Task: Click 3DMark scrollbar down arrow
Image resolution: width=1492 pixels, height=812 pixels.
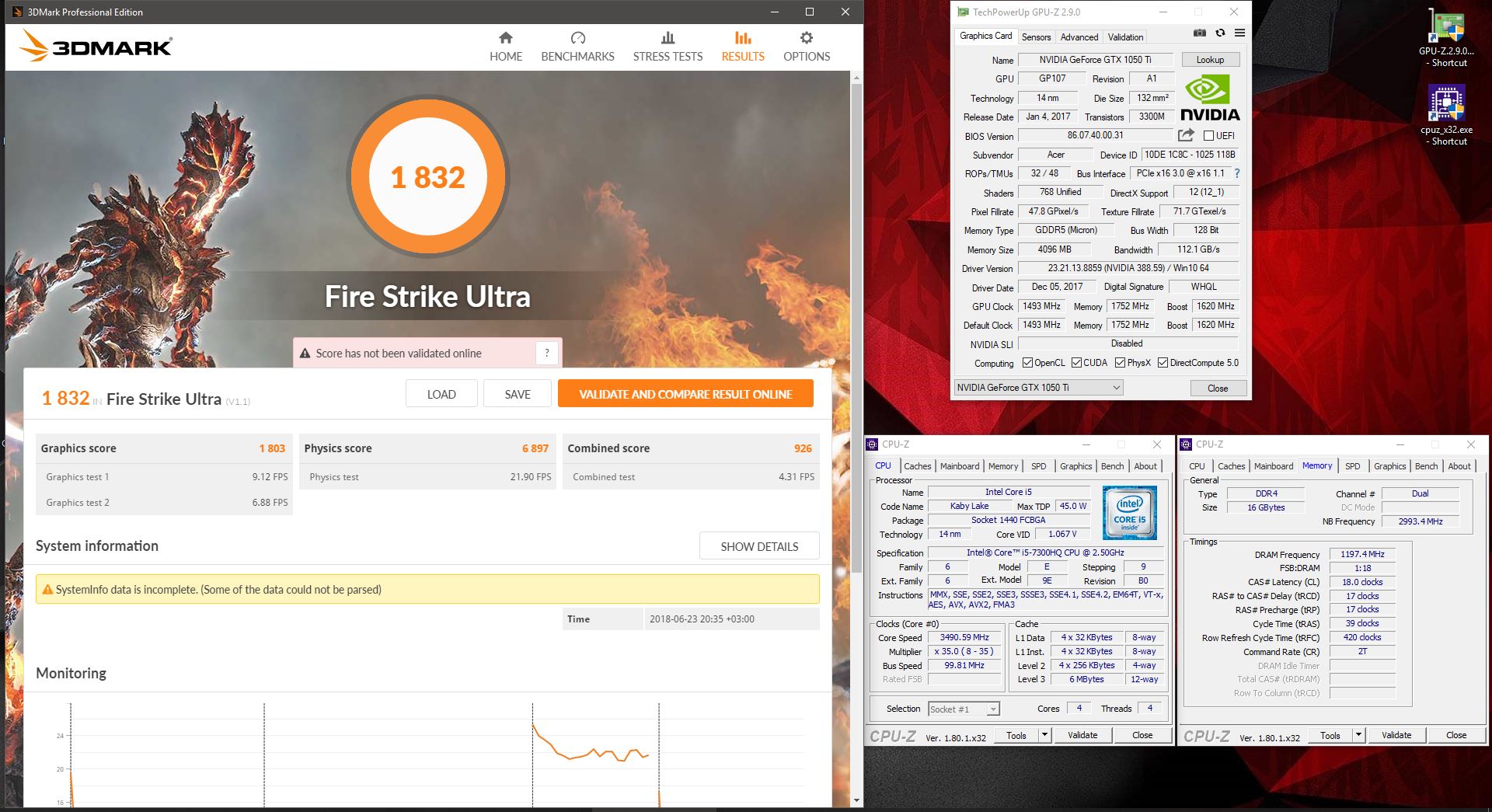Action: (x=856, y=800)
